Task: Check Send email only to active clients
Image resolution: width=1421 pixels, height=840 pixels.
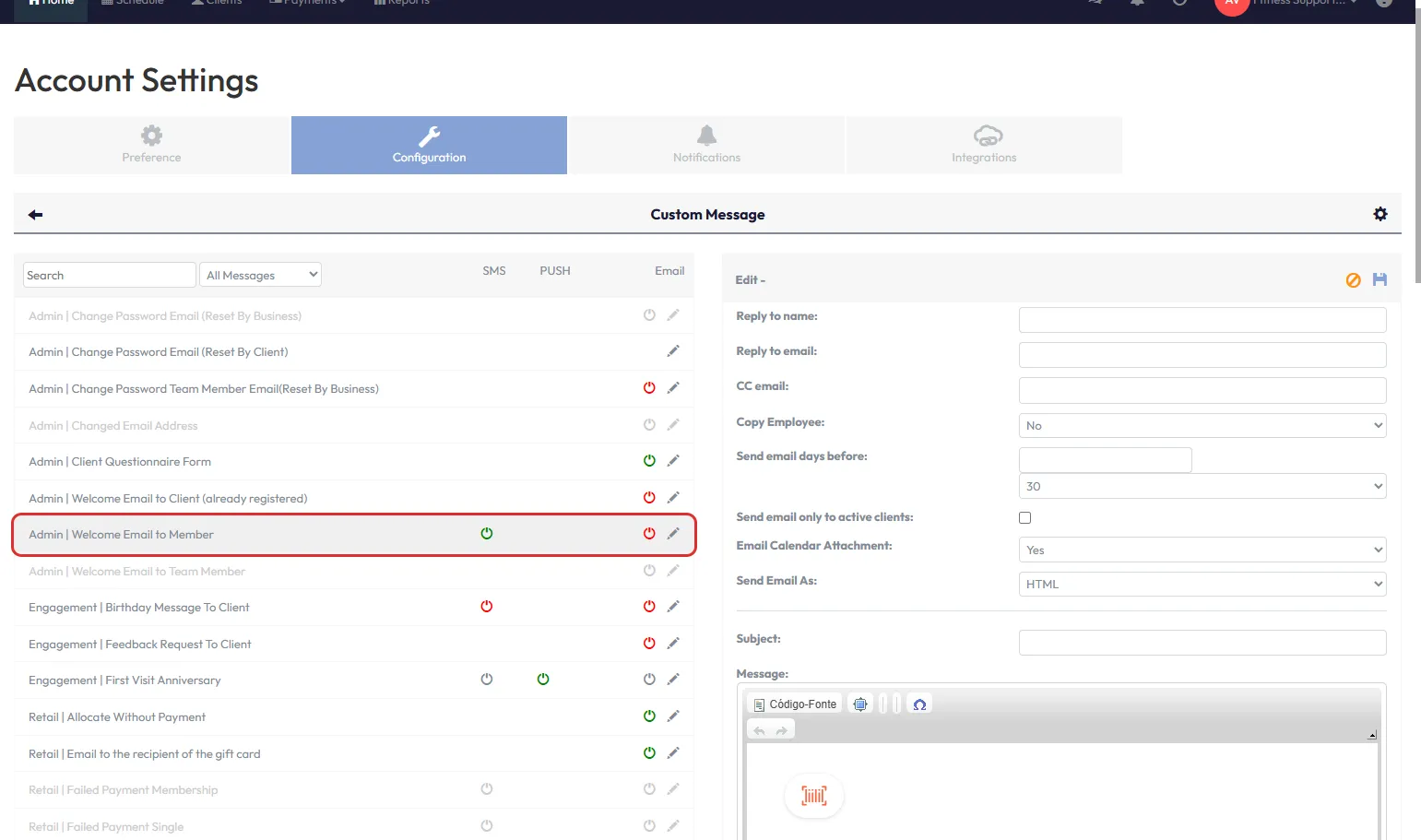Action: 1024,518
